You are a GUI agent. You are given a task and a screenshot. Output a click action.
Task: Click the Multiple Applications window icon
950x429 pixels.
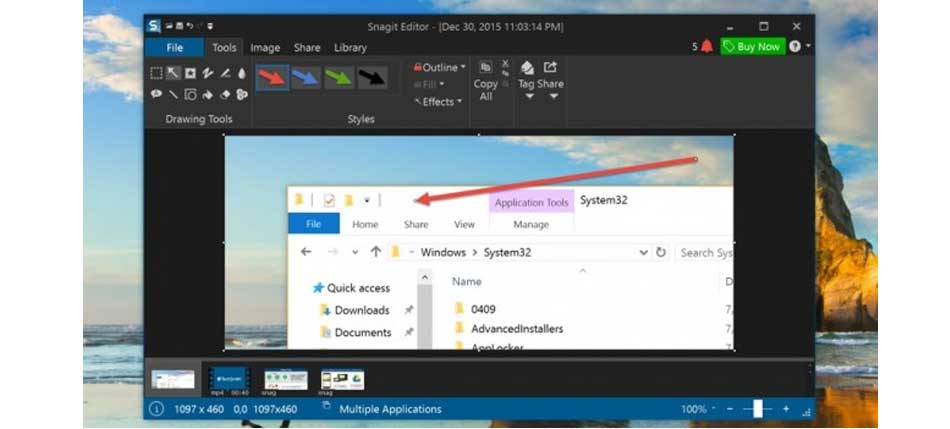[327, 405]
